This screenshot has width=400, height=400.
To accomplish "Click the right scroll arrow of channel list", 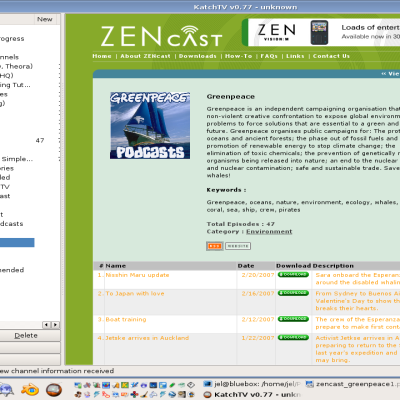I will tap(55, 325).
